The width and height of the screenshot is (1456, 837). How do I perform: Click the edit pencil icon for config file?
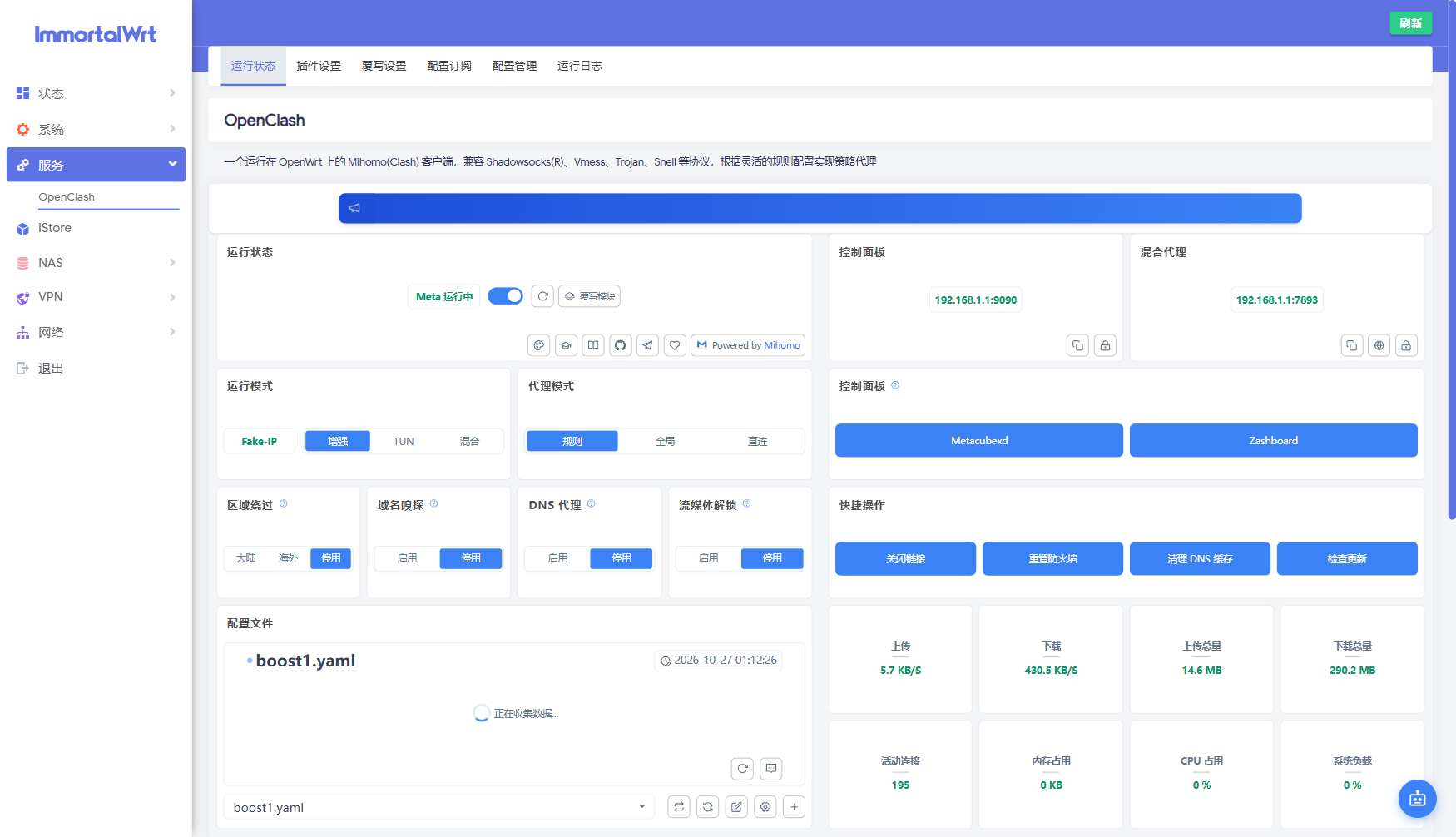click(736, 807)
